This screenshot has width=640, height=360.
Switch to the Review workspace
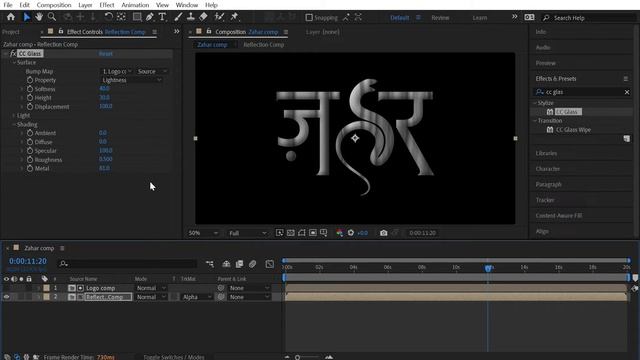pyautogui.click(x=440, y=18)
